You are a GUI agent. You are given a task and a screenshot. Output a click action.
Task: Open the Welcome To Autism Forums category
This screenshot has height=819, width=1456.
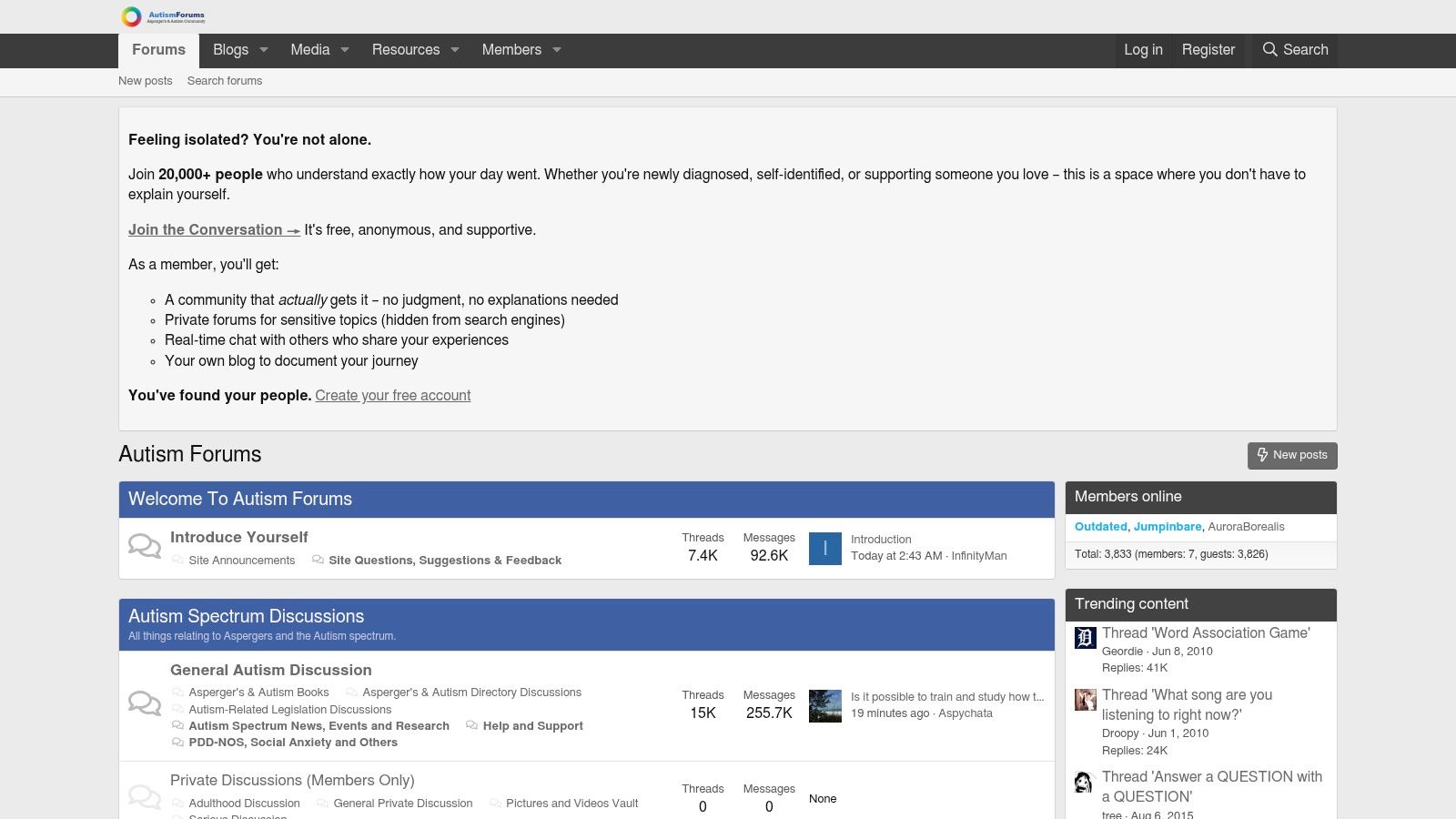click(x=240, y=499)
